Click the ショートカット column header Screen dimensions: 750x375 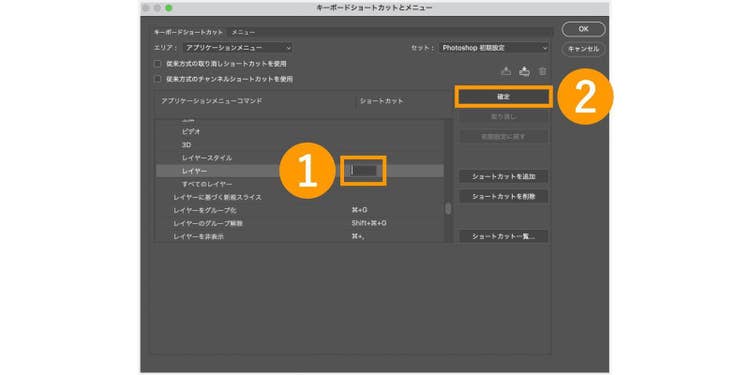pos(381,101)
